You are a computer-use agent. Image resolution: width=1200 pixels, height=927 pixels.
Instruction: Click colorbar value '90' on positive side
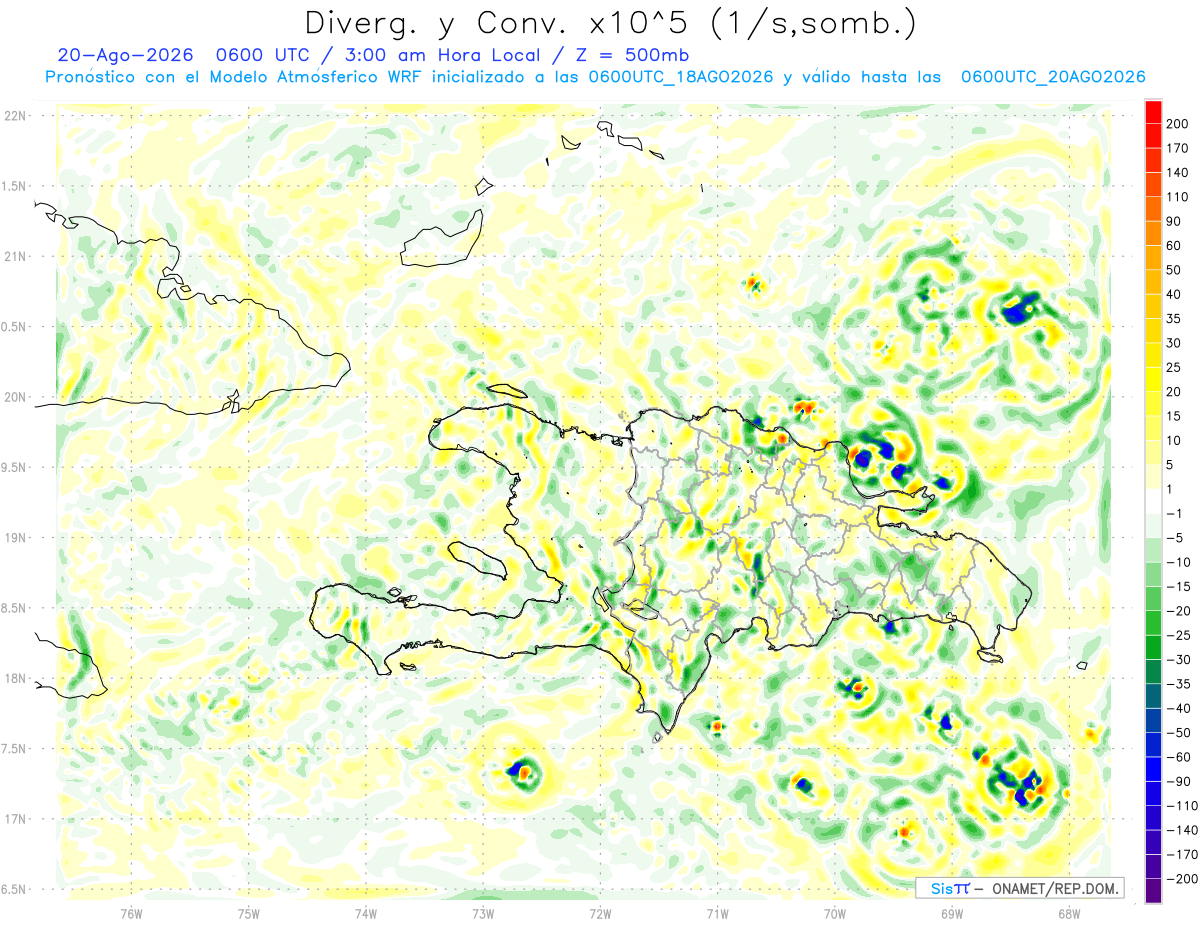1174,221
